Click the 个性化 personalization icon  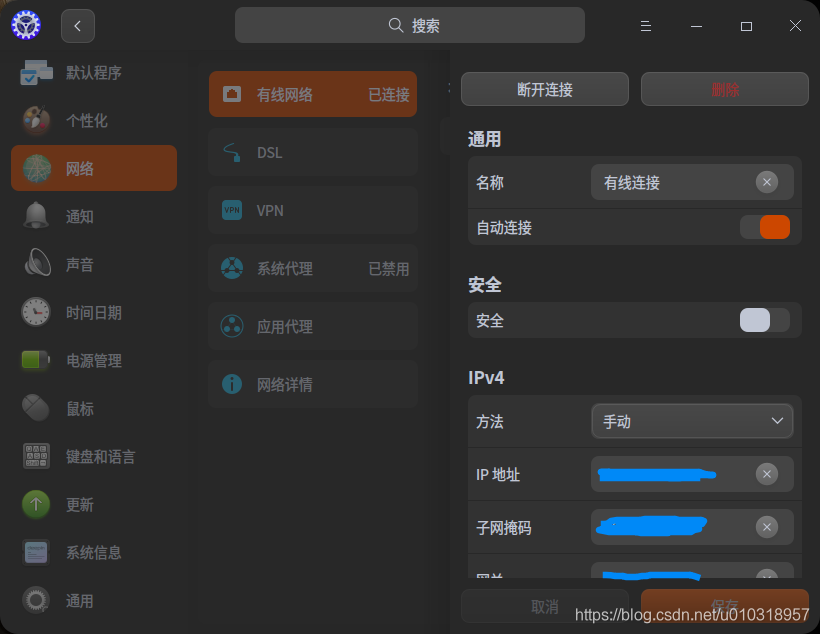click(x=35, y=120)
